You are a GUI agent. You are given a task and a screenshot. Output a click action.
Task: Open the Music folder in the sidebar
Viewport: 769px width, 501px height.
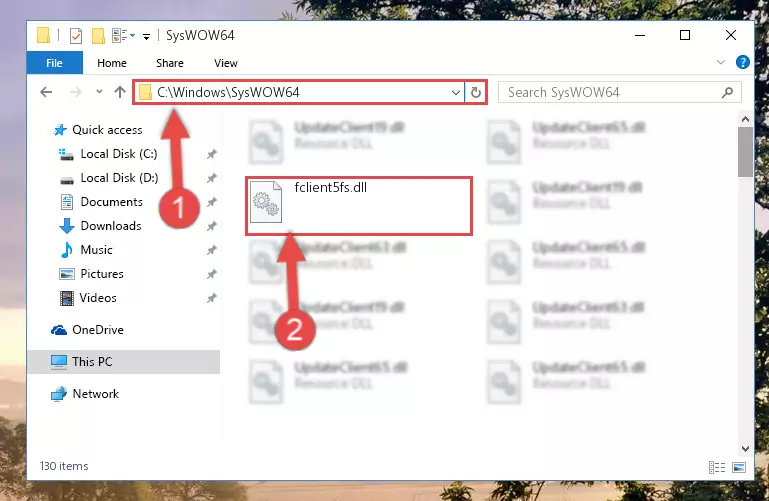97,250
